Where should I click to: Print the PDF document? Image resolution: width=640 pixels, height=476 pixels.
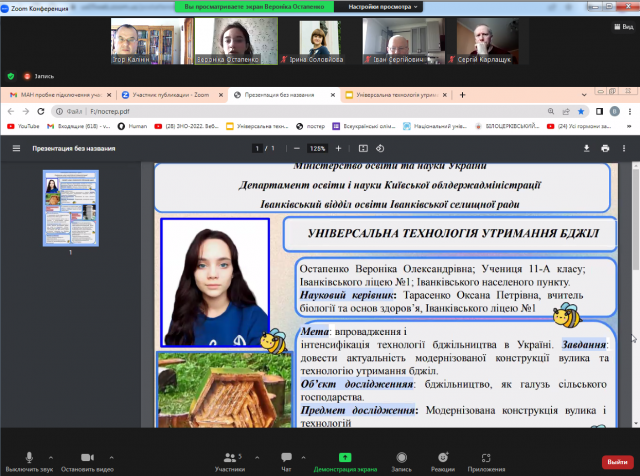606,148
